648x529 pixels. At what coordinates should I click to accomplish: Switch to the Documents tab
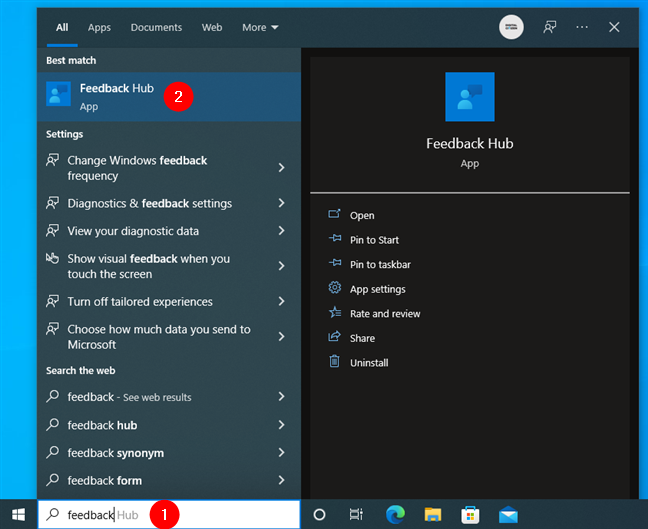(156, 28)
